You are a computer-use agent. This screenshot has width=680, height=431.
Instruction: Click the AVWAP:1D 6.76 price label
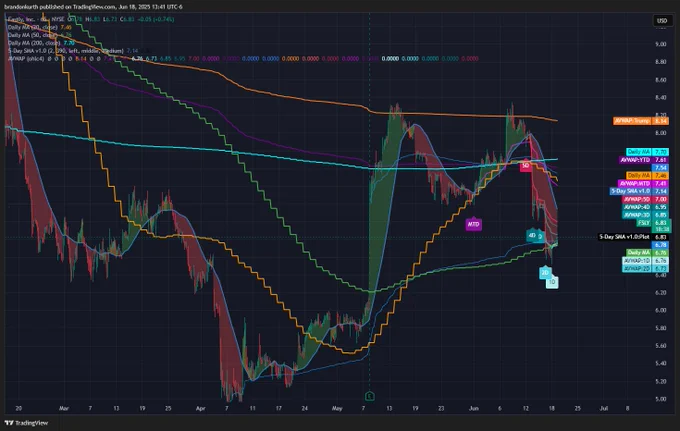645,261
